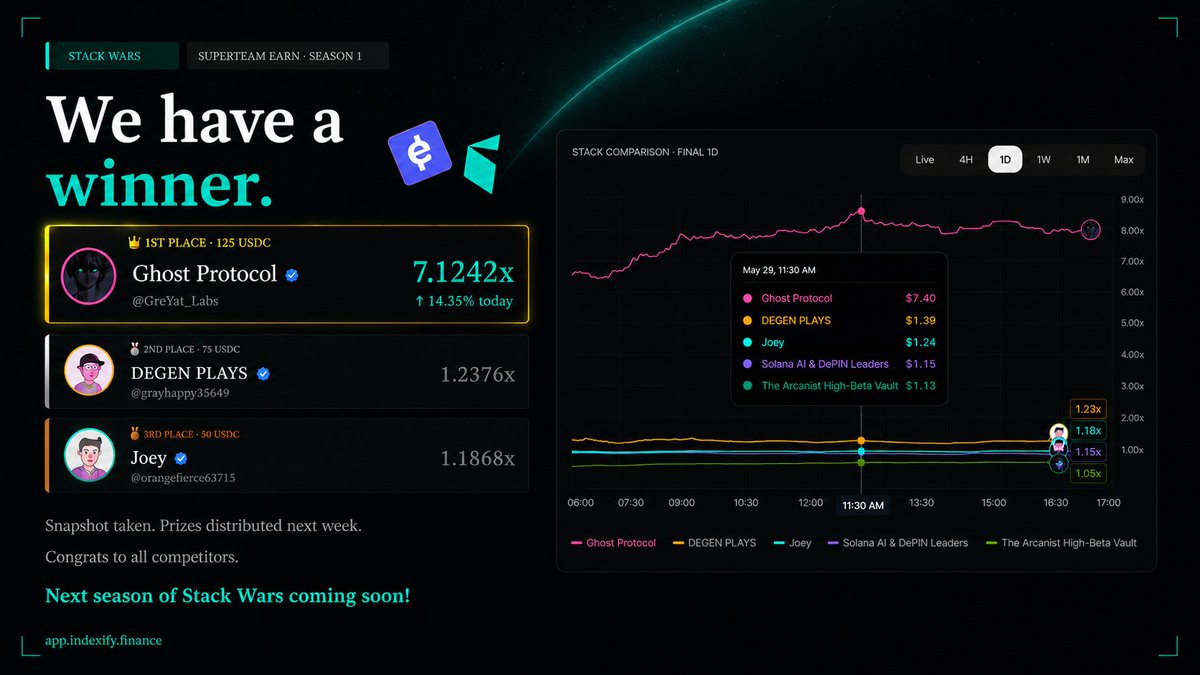The width and height of the screenshot is (1200, 675).
Task: Click the $7.40 value in tooltip
Action: click(920, 298)
